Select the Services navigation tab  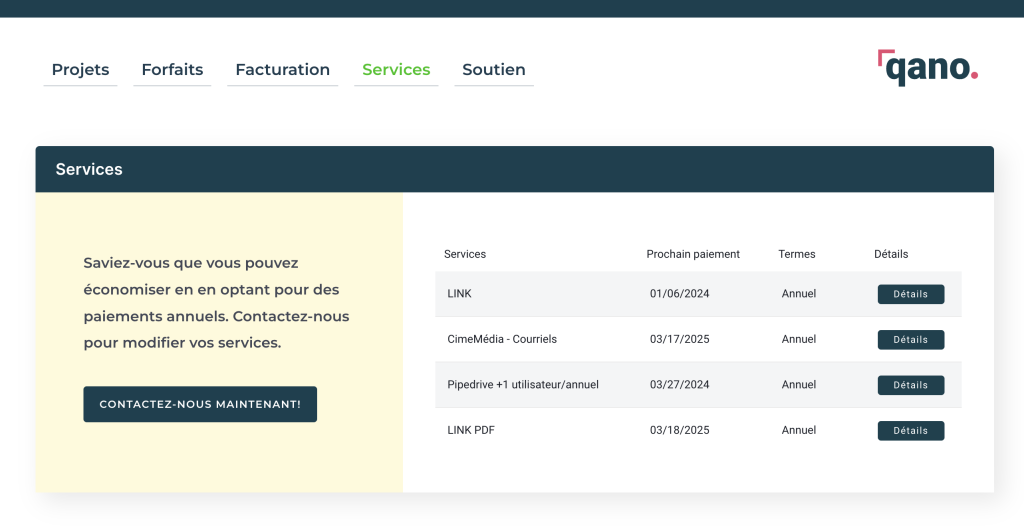396,70
